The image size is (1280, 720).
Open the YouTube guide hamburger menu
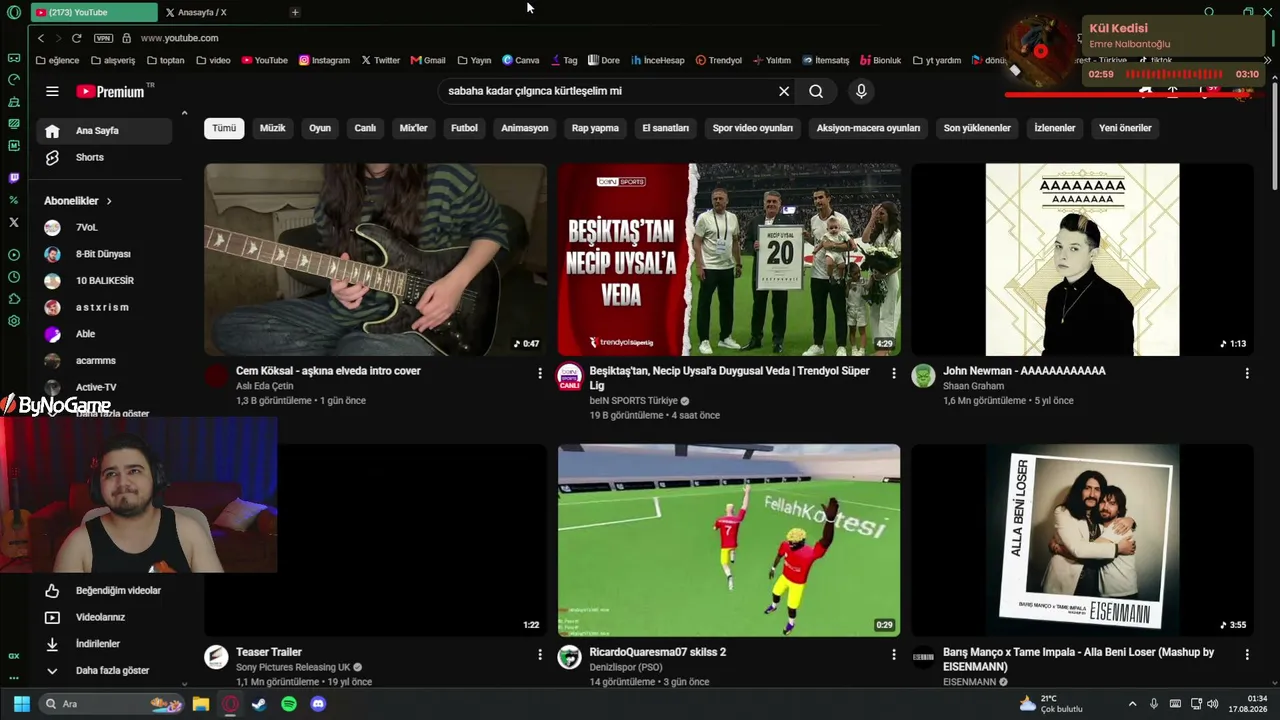click(x=52, y=91)
